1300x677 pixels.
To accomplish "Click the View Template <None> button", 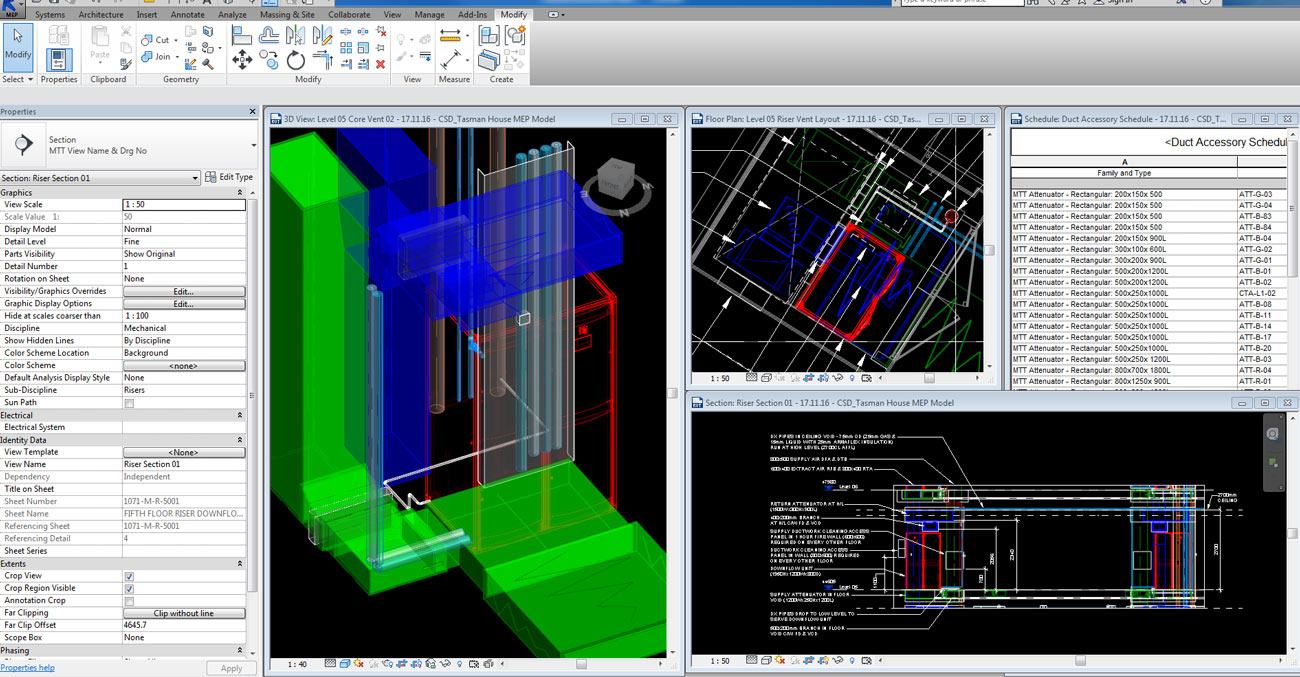I will [x=184, y=452].
